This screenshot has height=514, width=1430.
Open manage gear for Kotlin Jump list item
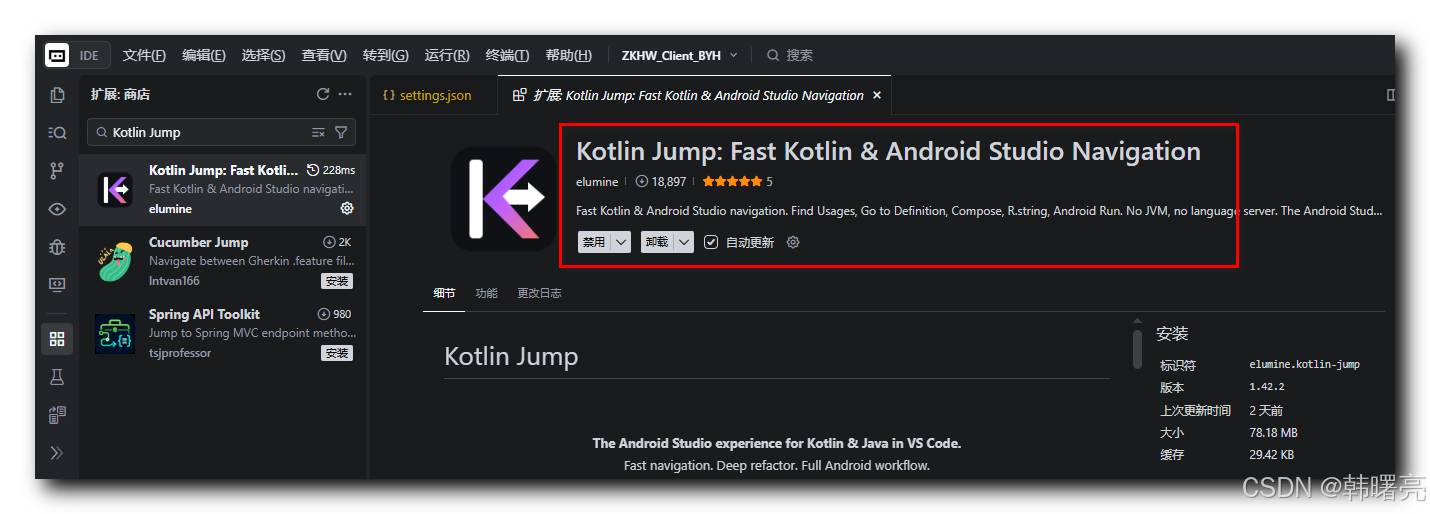(x=347, y=208)
